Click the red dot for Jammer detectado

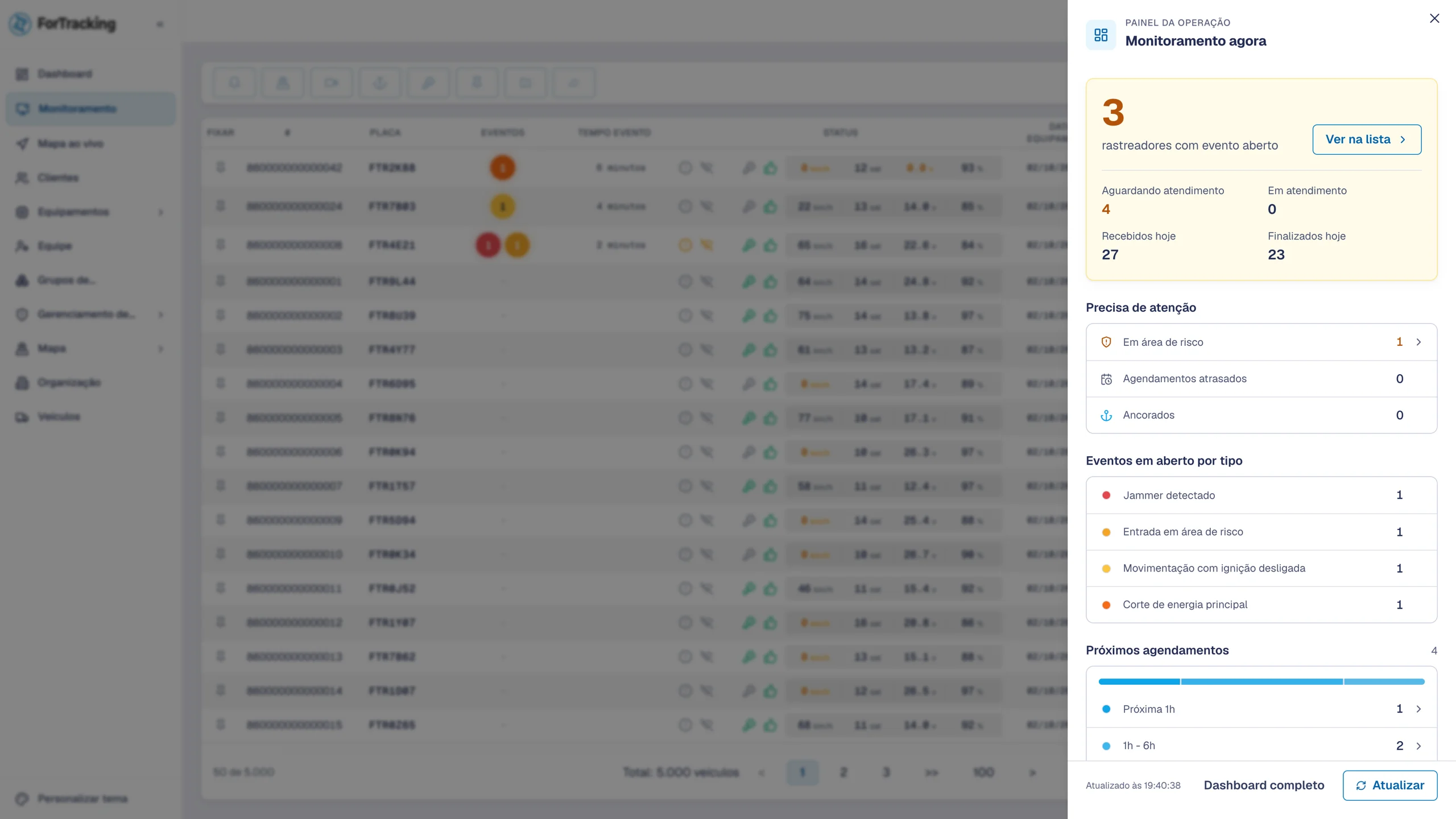(1106, 495)
